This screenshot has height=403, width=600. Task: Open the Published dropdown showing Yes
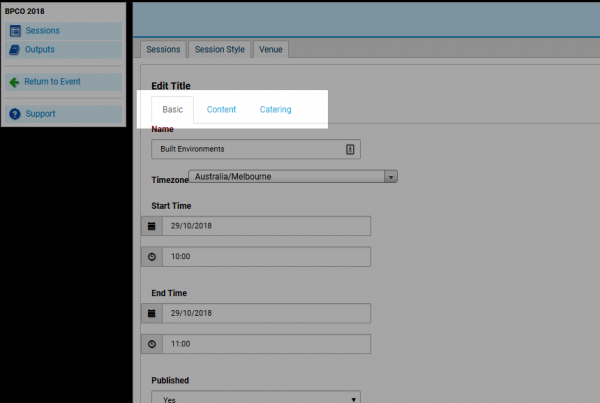pos(256,397)
